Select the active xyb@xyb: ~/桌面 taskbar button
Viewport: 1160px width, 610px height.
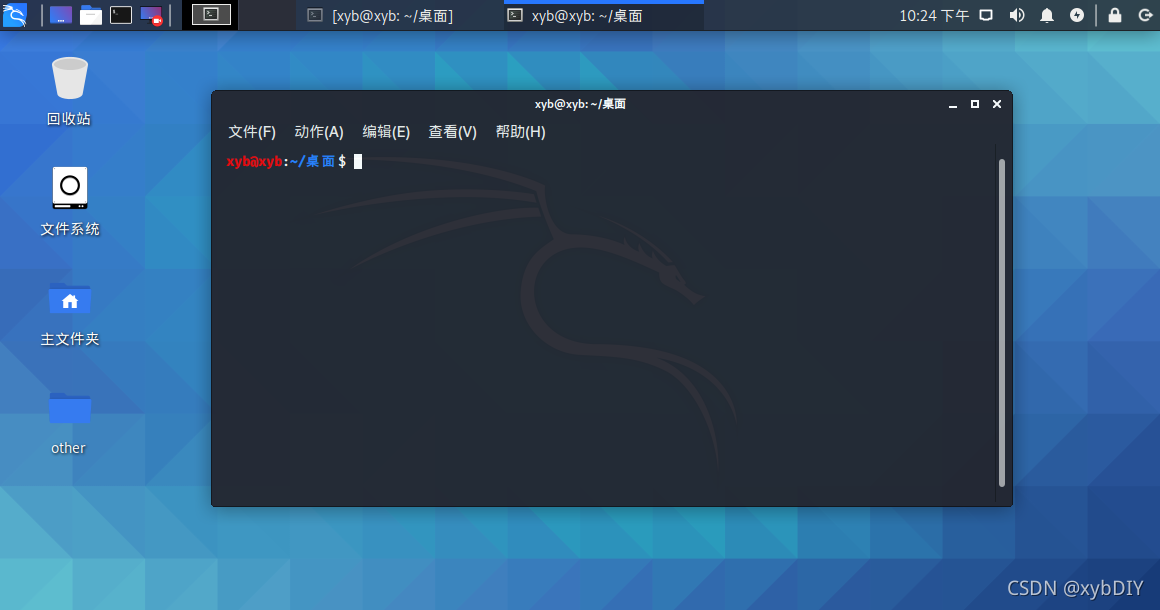click(x=604, y=16)
